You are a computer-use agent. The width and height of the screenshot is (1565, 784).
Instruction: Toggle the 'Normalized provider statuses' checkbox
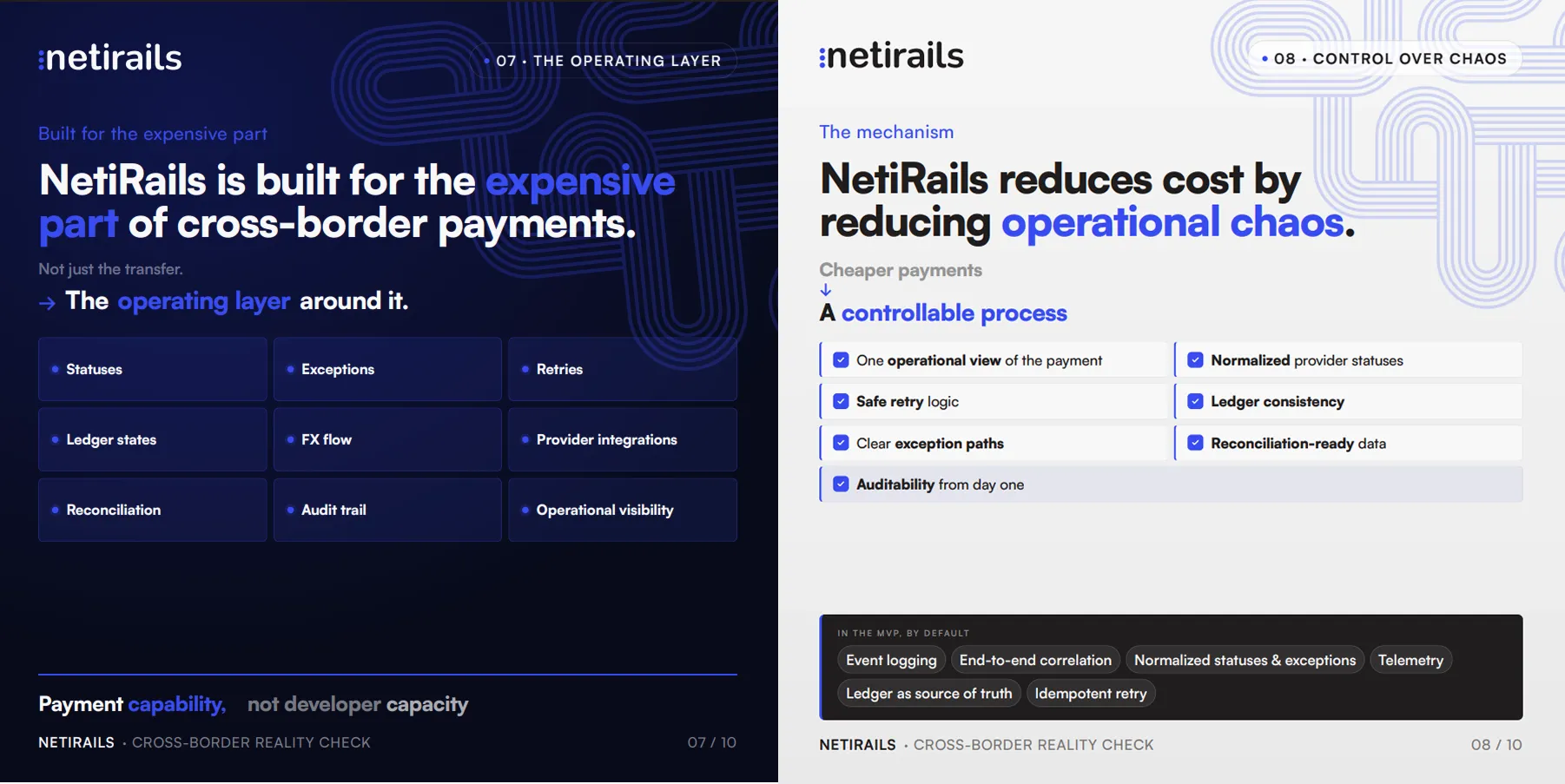click(1195, 360)
